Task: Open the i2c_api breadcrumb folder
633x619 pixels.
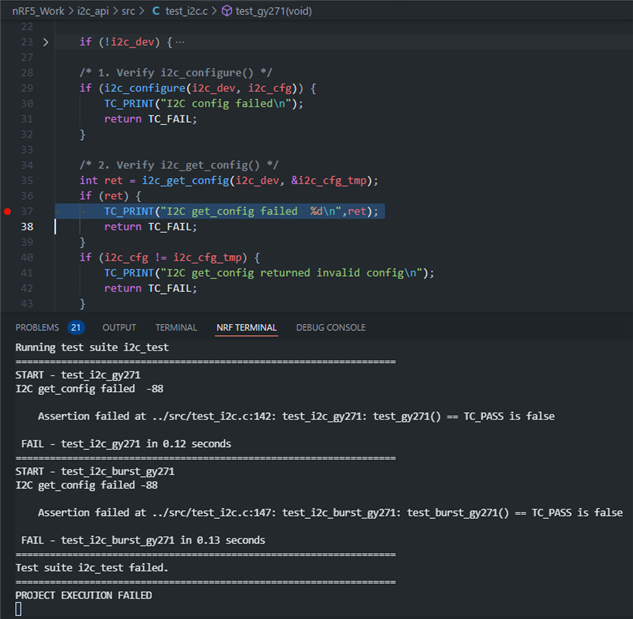Action: (x=93, y=11)
